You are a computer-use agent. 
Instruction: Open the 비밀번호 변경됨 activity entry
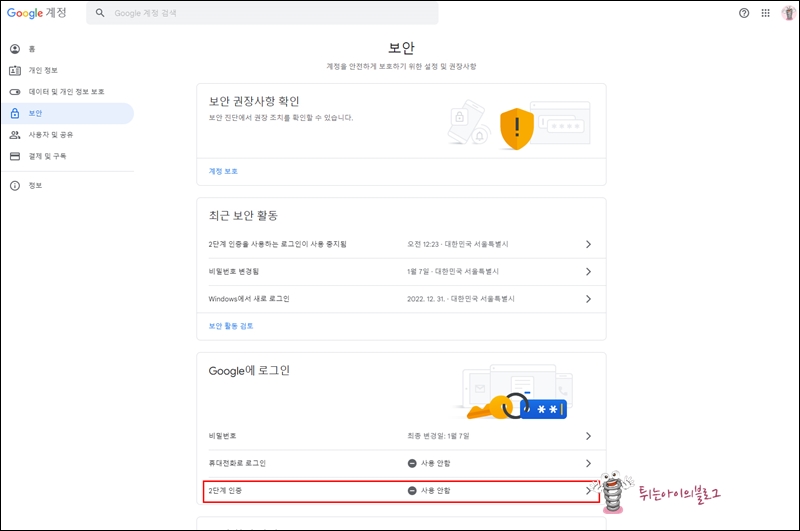(x=402, y=272)
